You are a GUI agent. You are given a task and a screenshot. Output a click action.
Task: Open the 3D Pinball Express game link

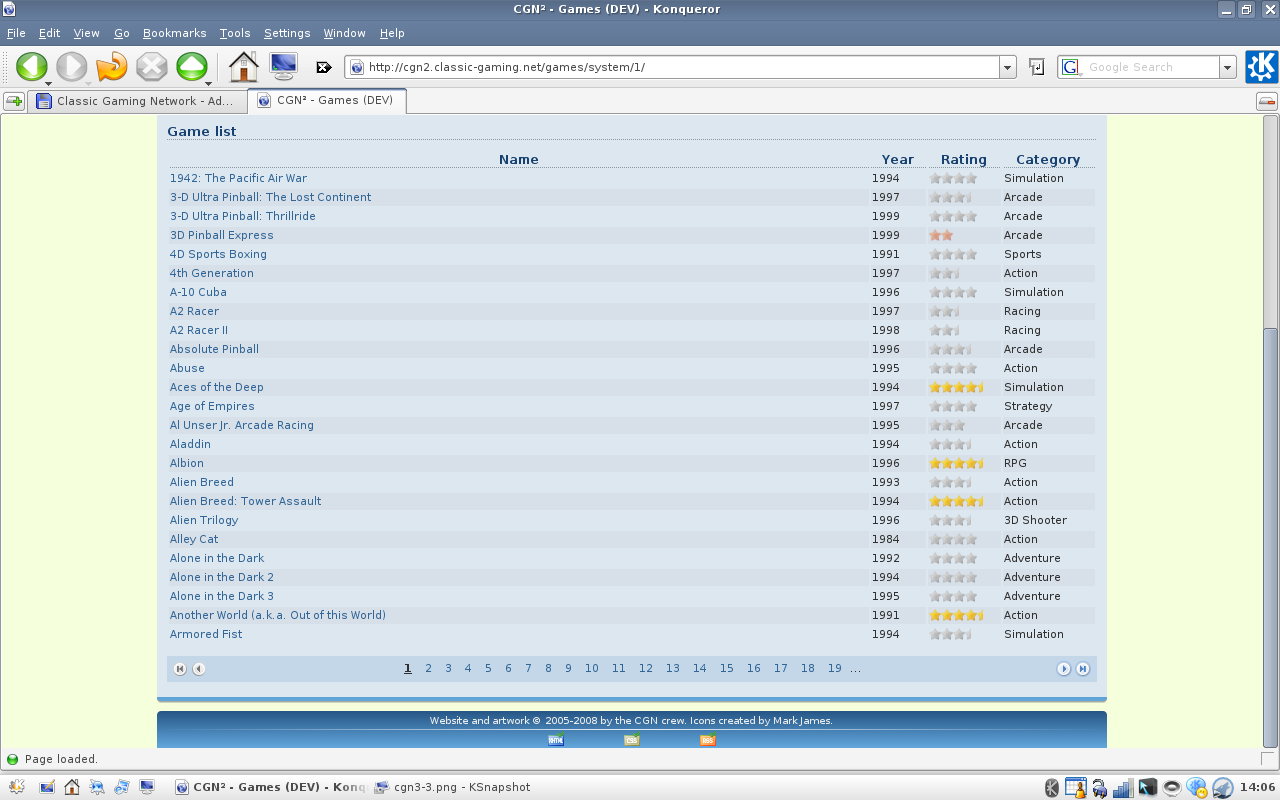click(x=222, y=235)
